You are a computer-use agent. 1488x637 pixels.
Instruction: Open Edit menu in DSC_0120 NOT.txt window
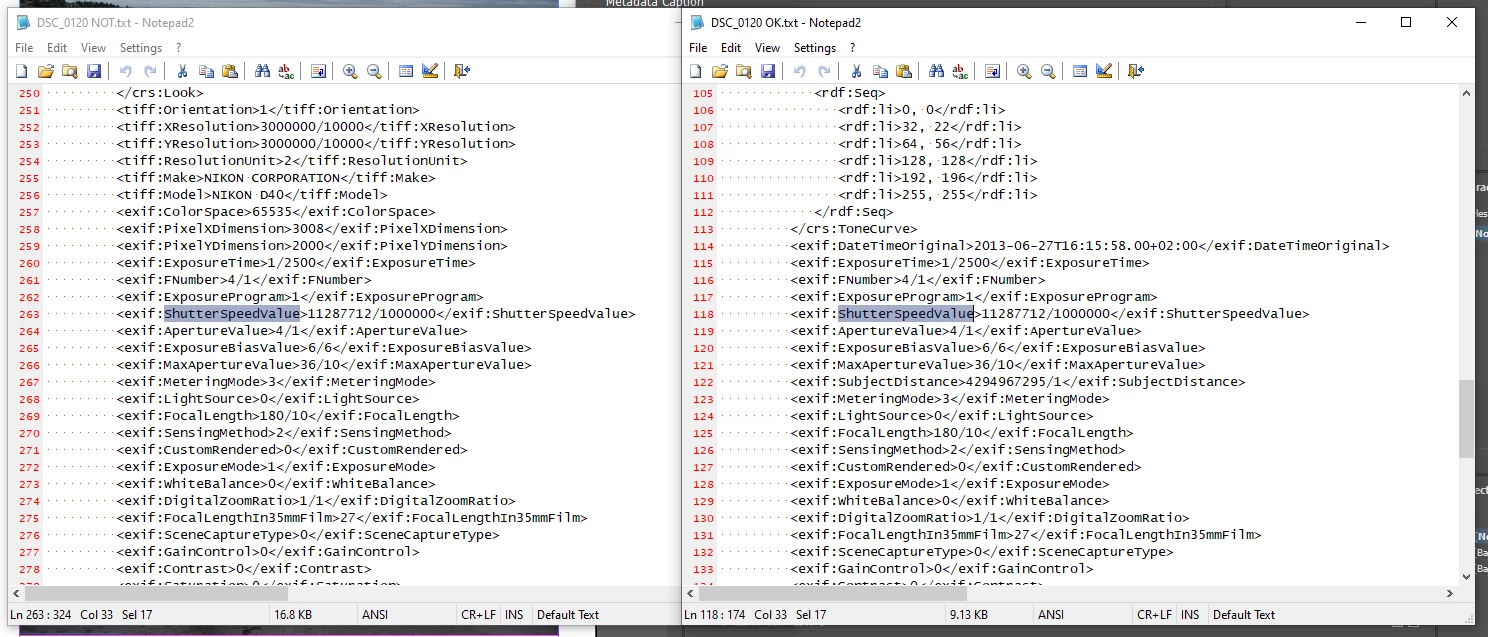57,48
